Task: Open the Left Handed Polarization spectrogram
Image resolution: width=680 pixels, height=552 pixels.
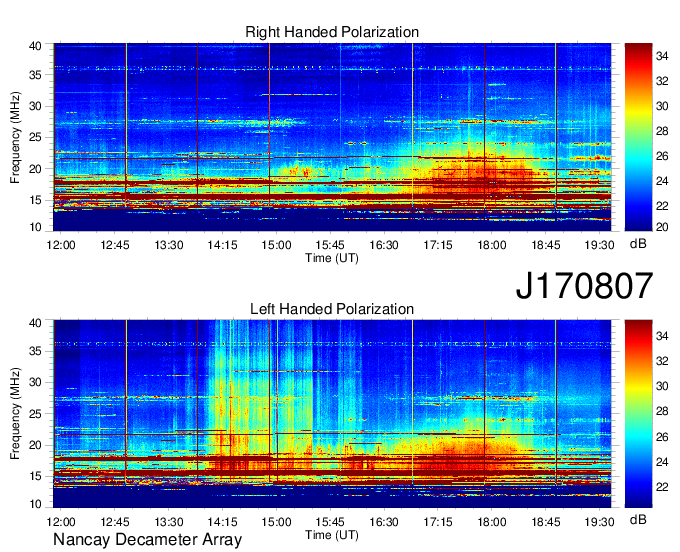Action: point(332,414)
